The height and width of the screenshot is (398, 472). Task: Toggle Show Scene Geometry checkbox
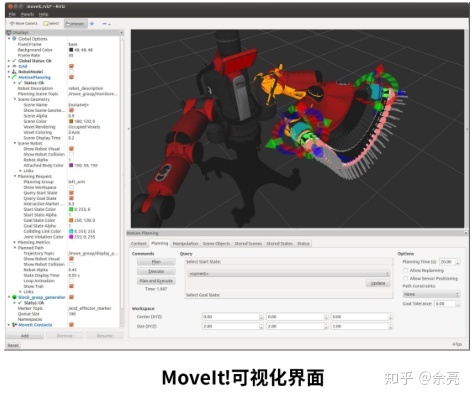coord(71,110)
